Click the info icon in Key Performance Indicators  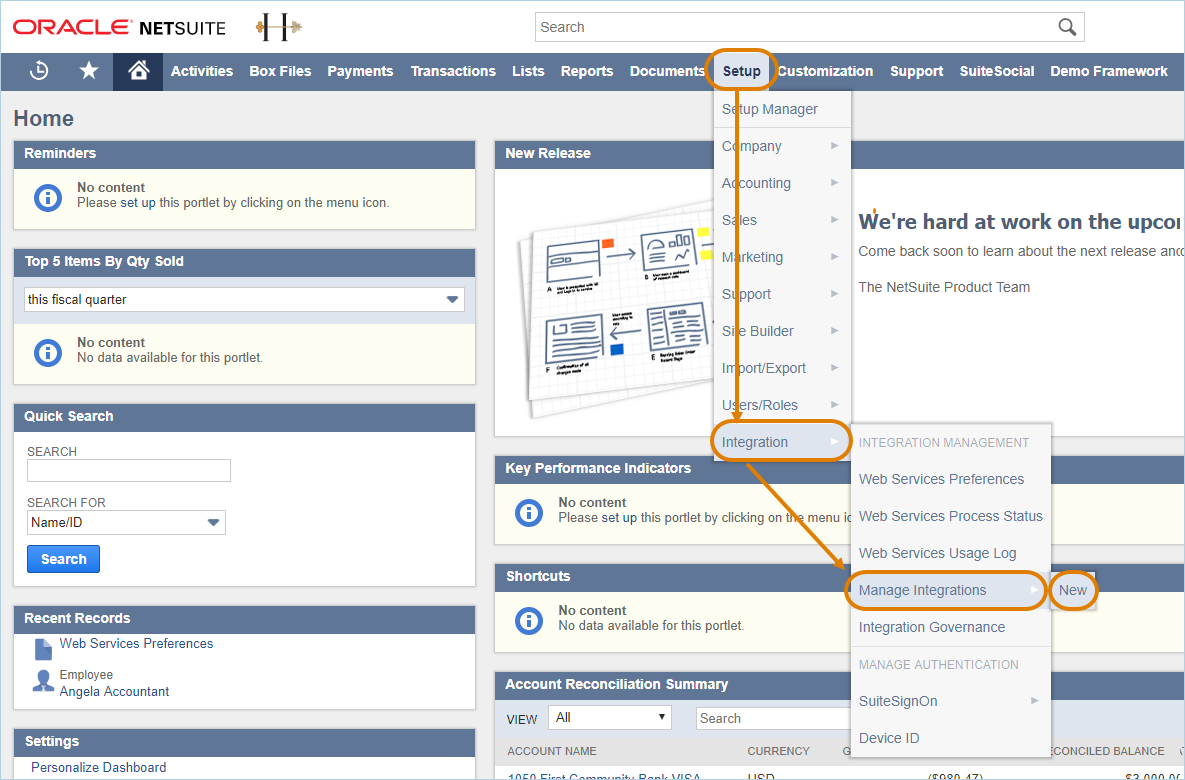pyautogui.click(x=529, y=512)
